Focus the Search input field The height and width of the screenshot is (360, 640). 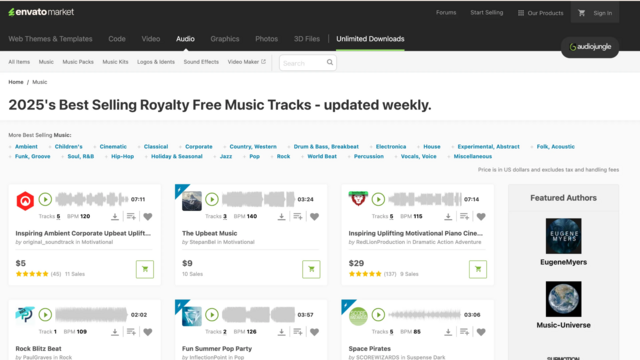[303, 63]
